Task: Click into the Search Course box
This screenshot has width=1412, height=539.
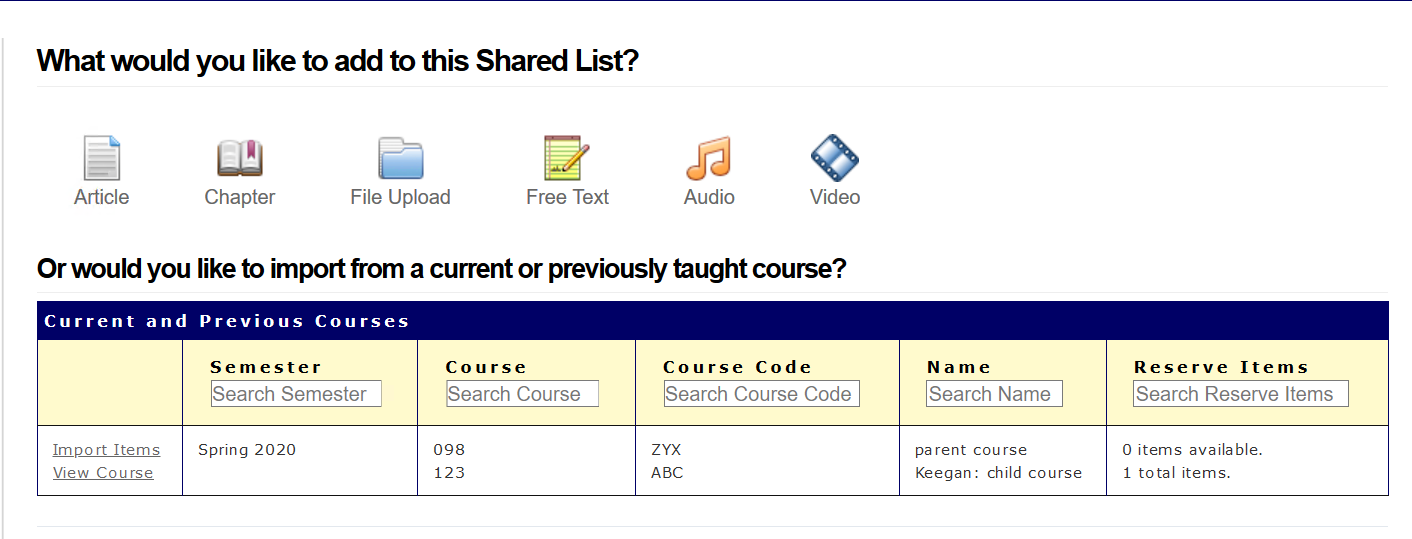Action: pos(522,394)
